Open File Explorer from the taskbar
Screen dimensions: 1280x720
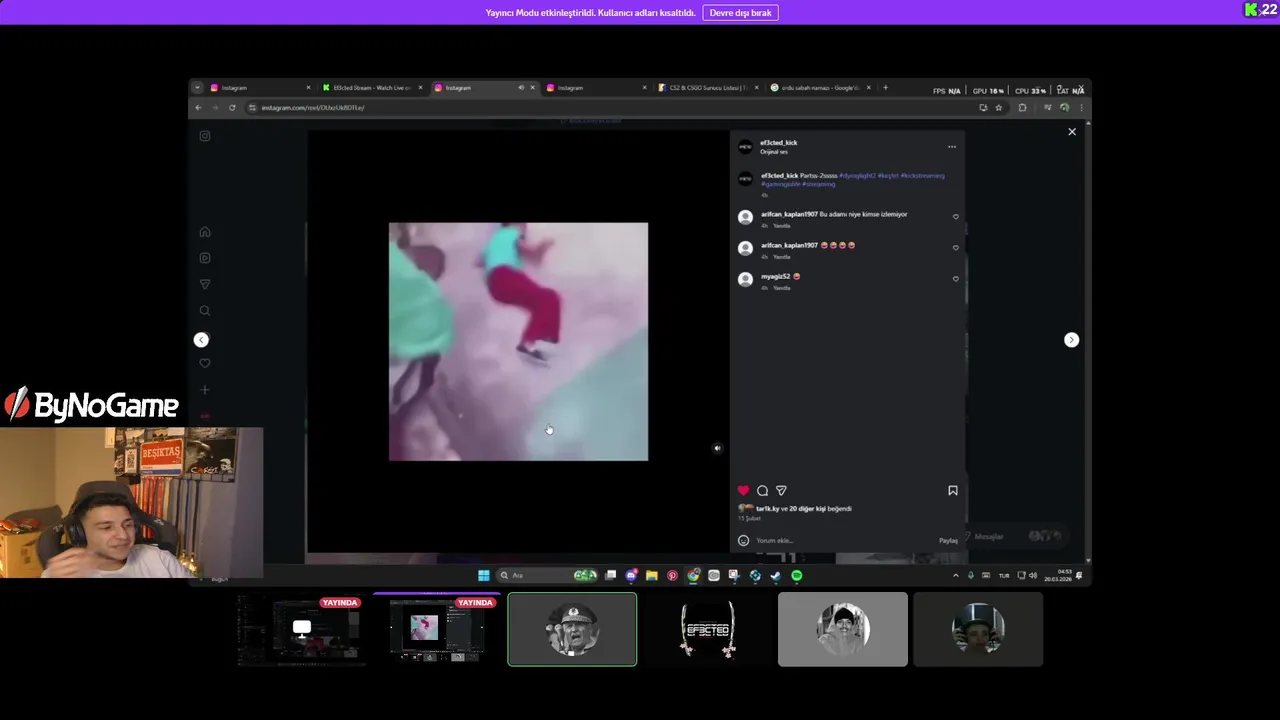pos(652,576)
